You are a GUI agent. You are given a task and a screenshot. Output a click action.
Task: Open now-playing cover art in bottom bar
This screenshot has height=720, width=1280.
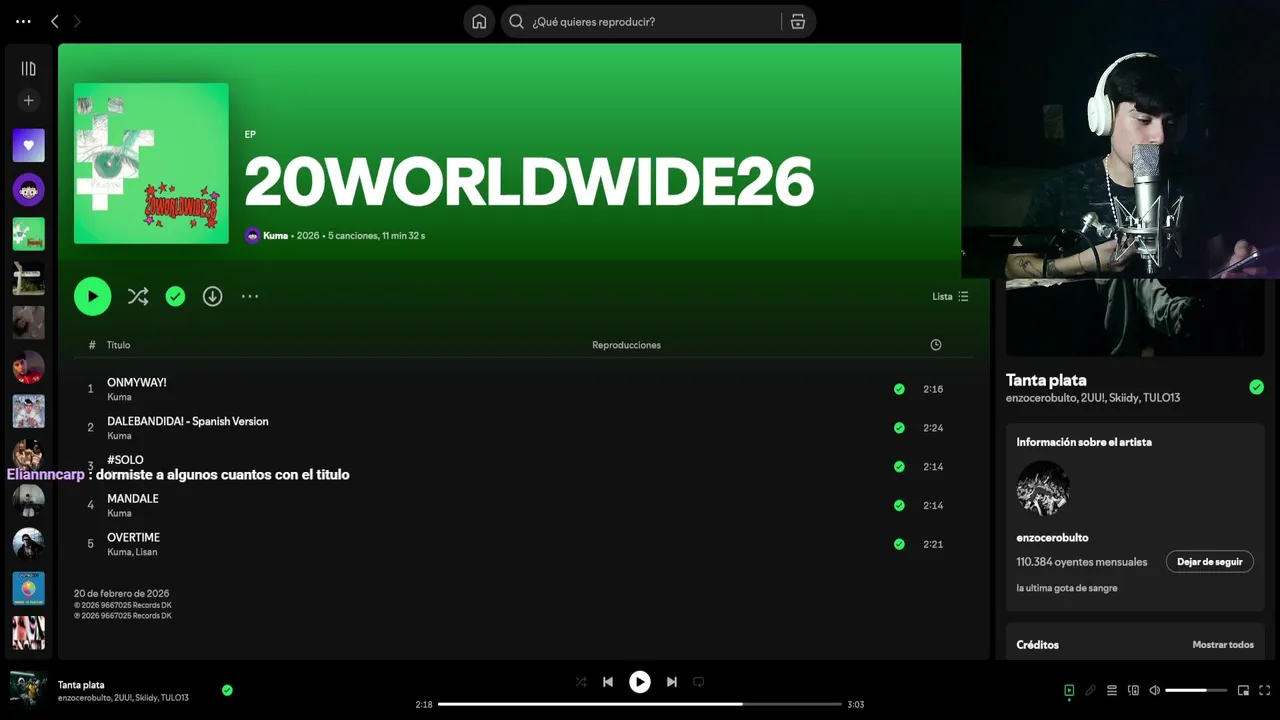pyautogui.click(x=28, y=690)
